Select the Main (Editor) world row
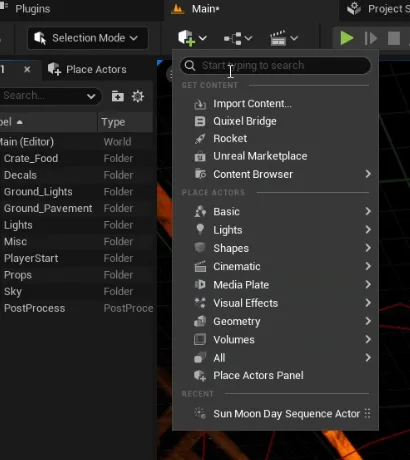Image resolution: width=410 pixels, height=460 pixels. [77, 142]
